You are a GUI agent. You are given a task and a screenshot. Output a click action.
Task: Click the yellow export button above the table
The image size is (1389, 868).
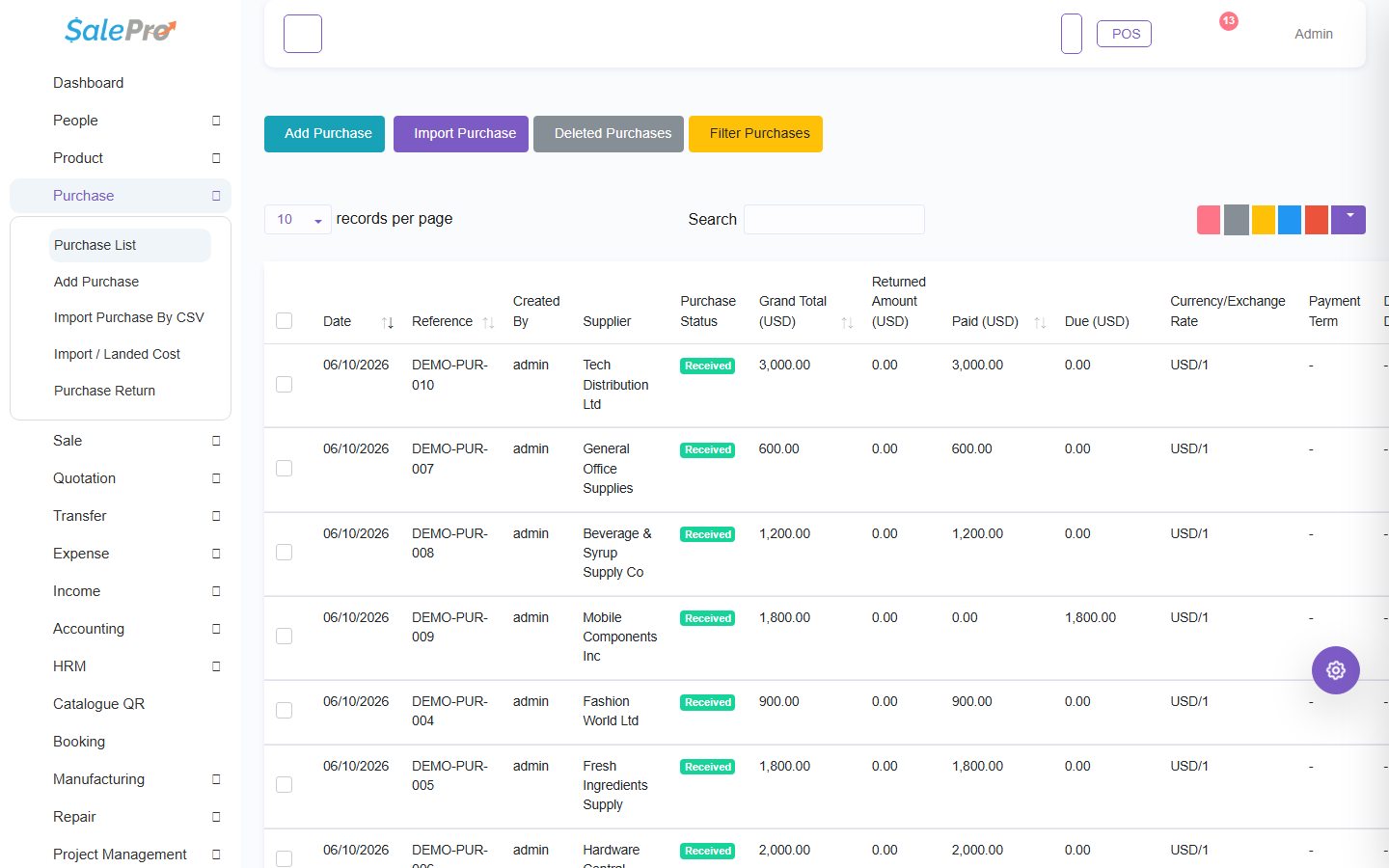click(x=1263, y=220)
